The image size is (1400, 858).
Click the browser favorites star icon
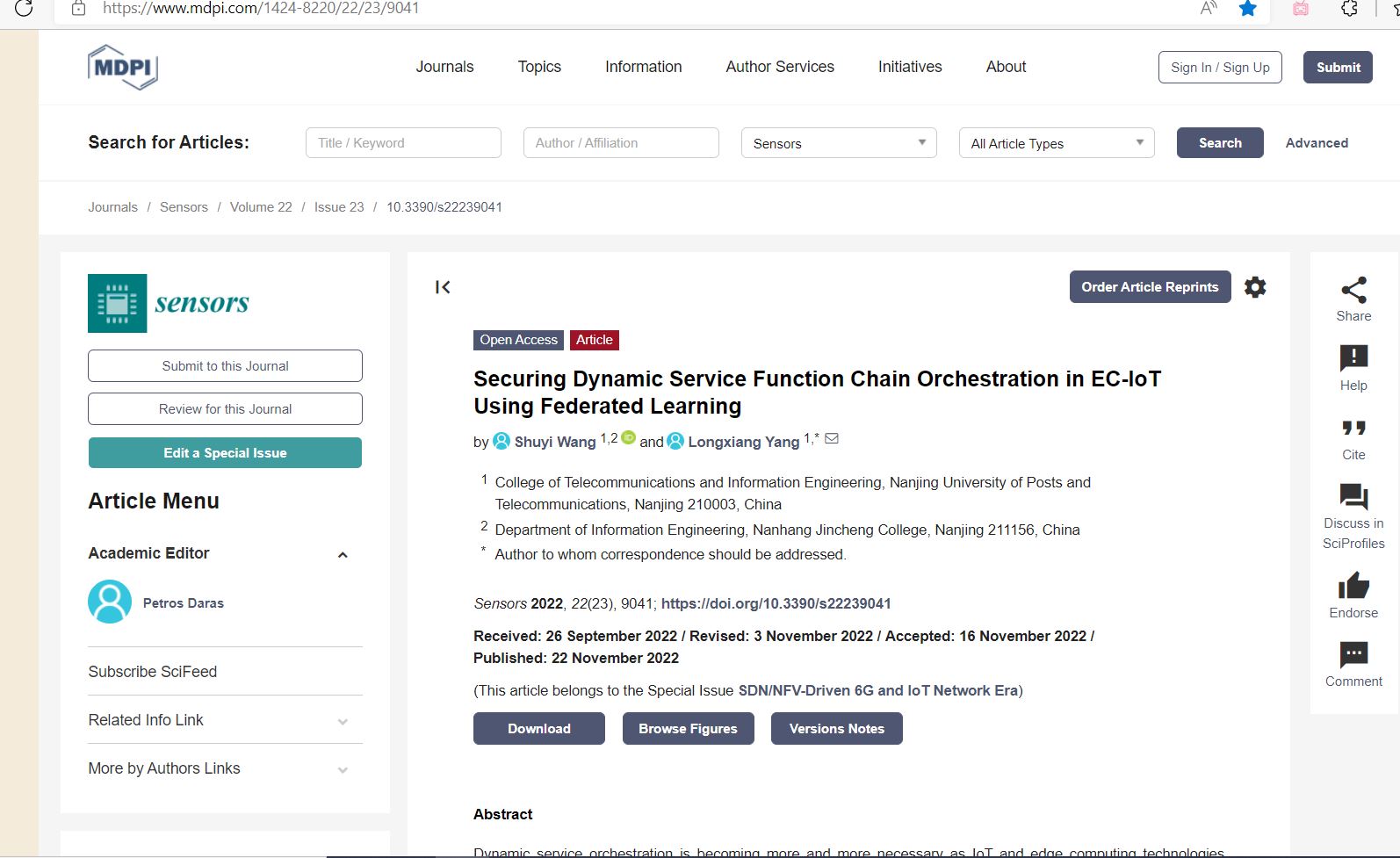(x=1247, y=9)
